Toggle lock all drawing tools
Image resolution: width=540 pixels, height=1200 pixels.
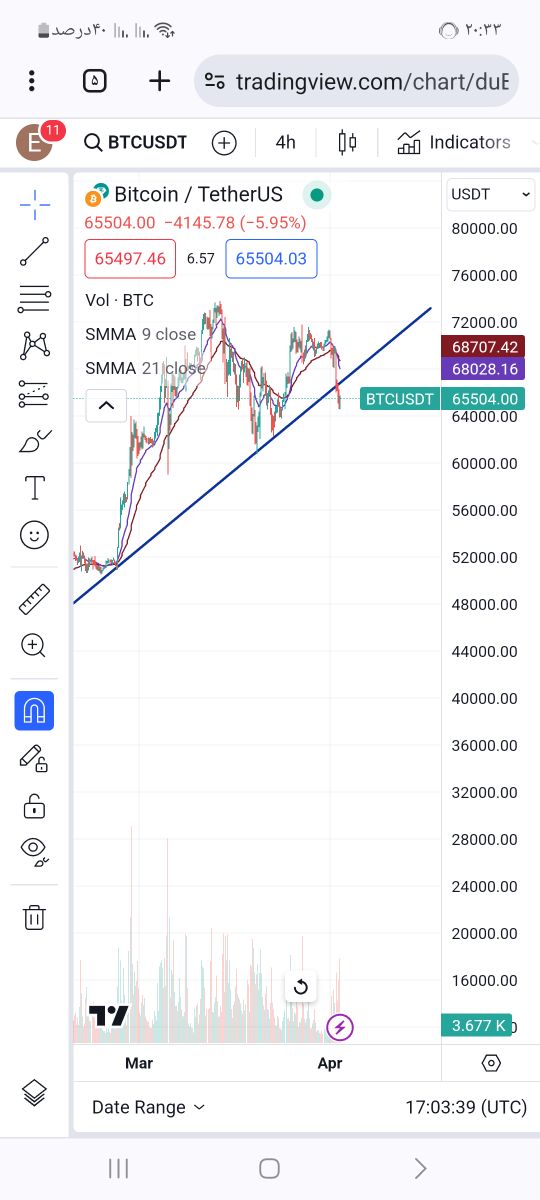coord(34,805)
